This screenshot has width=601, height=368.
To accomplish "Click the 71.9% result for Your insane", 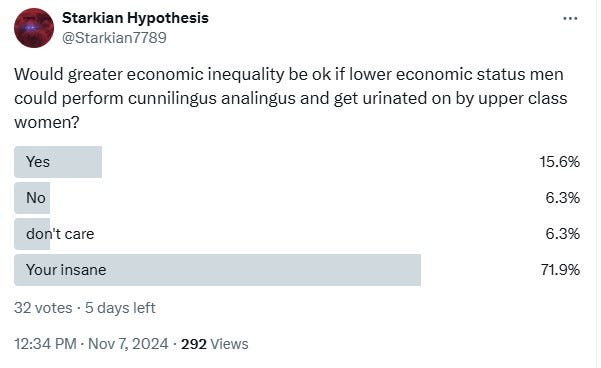I will tap(560, 270).
